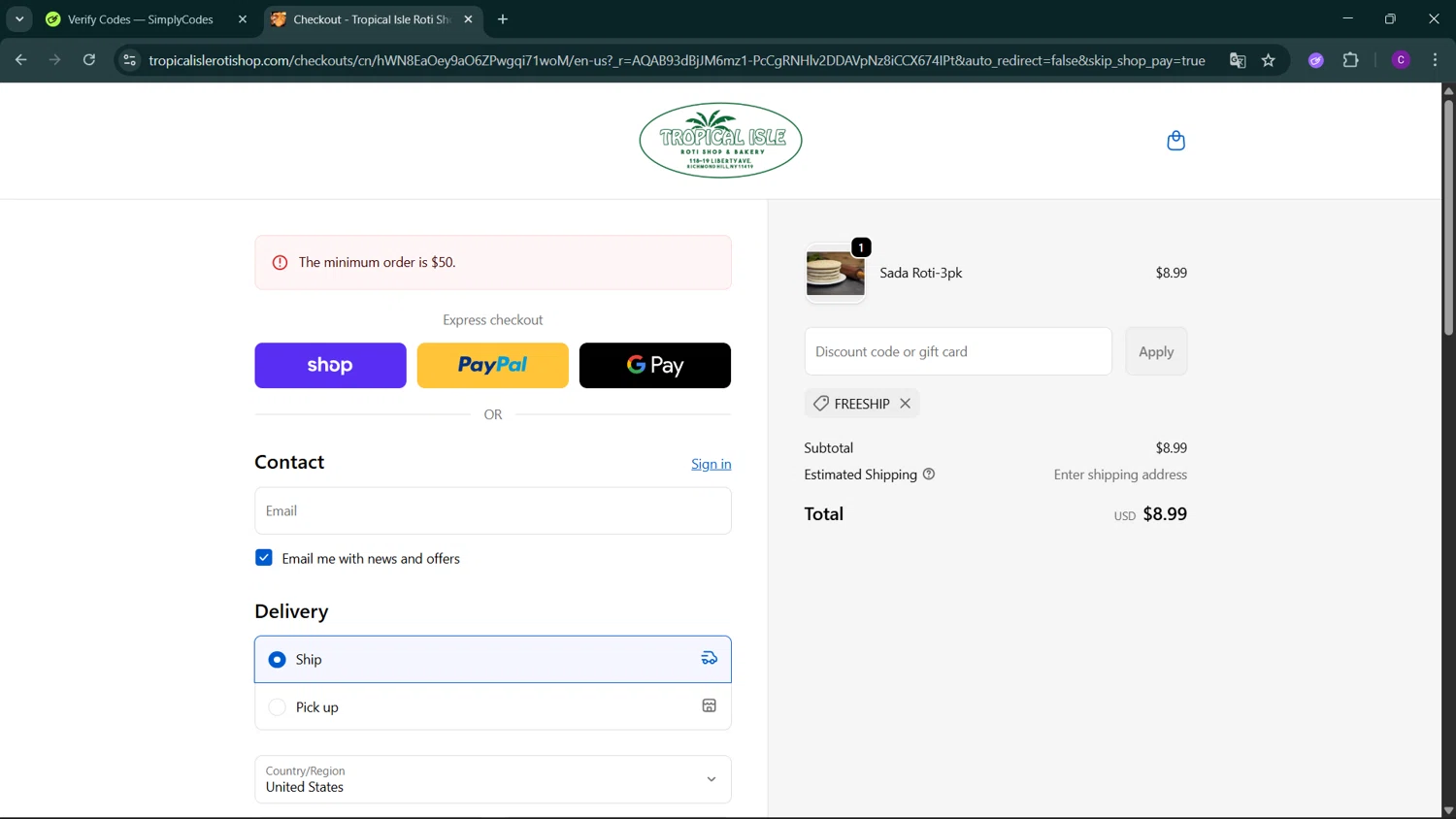Switch to Checkout - Tropical Isle tab
The width and height of the screenshot is (1456, 819).
point(373,19)
